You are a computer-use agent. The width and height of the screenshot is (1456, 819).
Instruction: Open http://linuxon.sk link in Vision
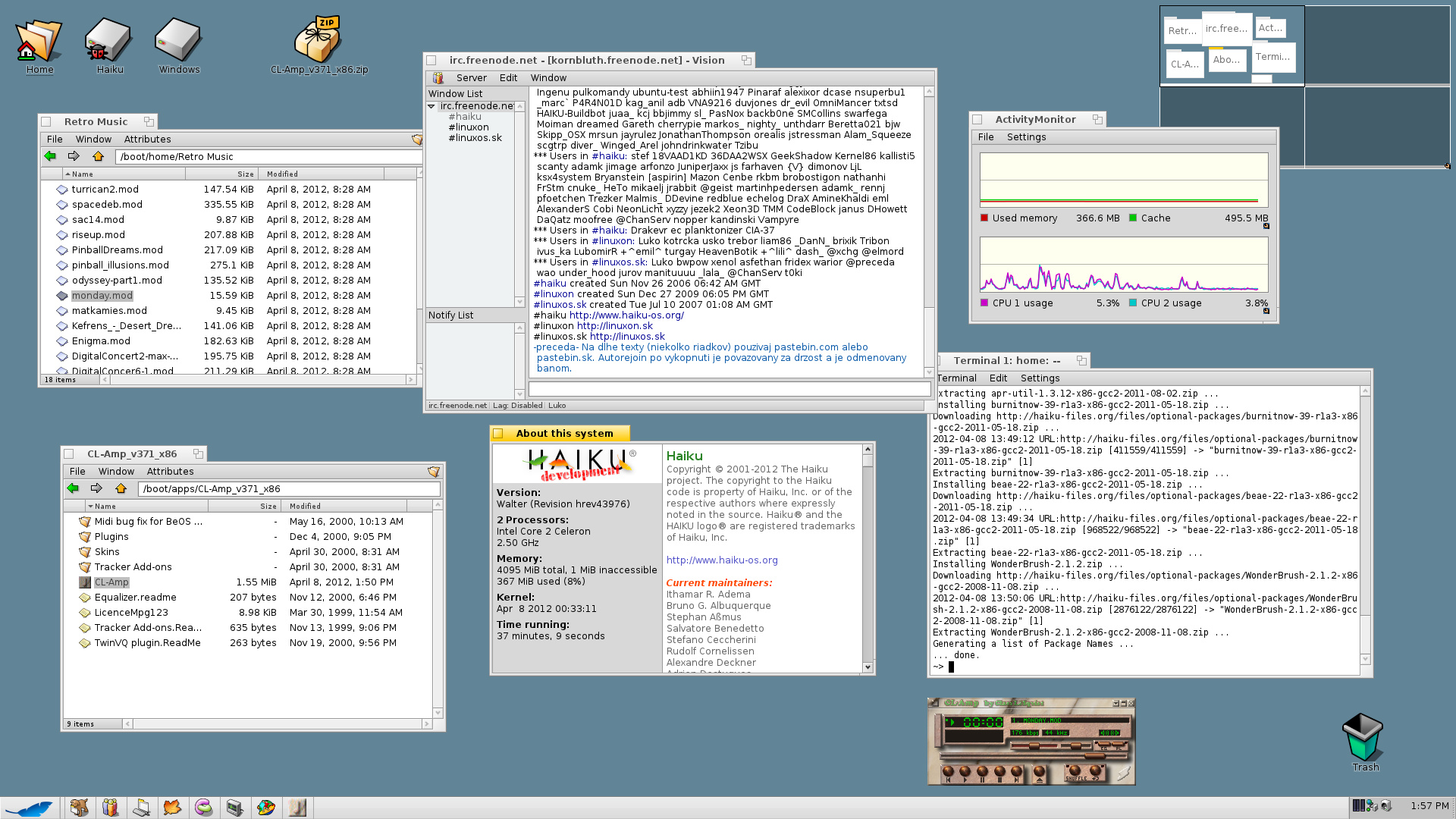[x=614, y=326]
